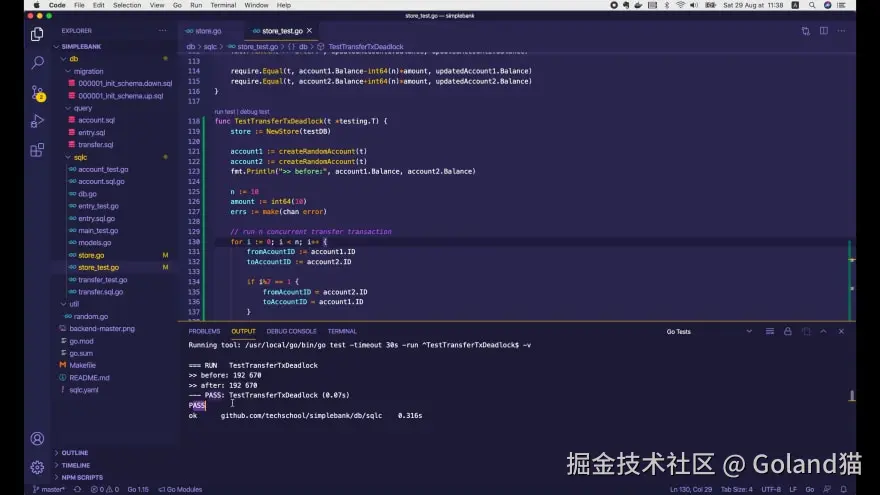The height and width of the screenshot is (495, 880).
Task: Select Go Tests output channel dropdown
Action: click(709, 332)
